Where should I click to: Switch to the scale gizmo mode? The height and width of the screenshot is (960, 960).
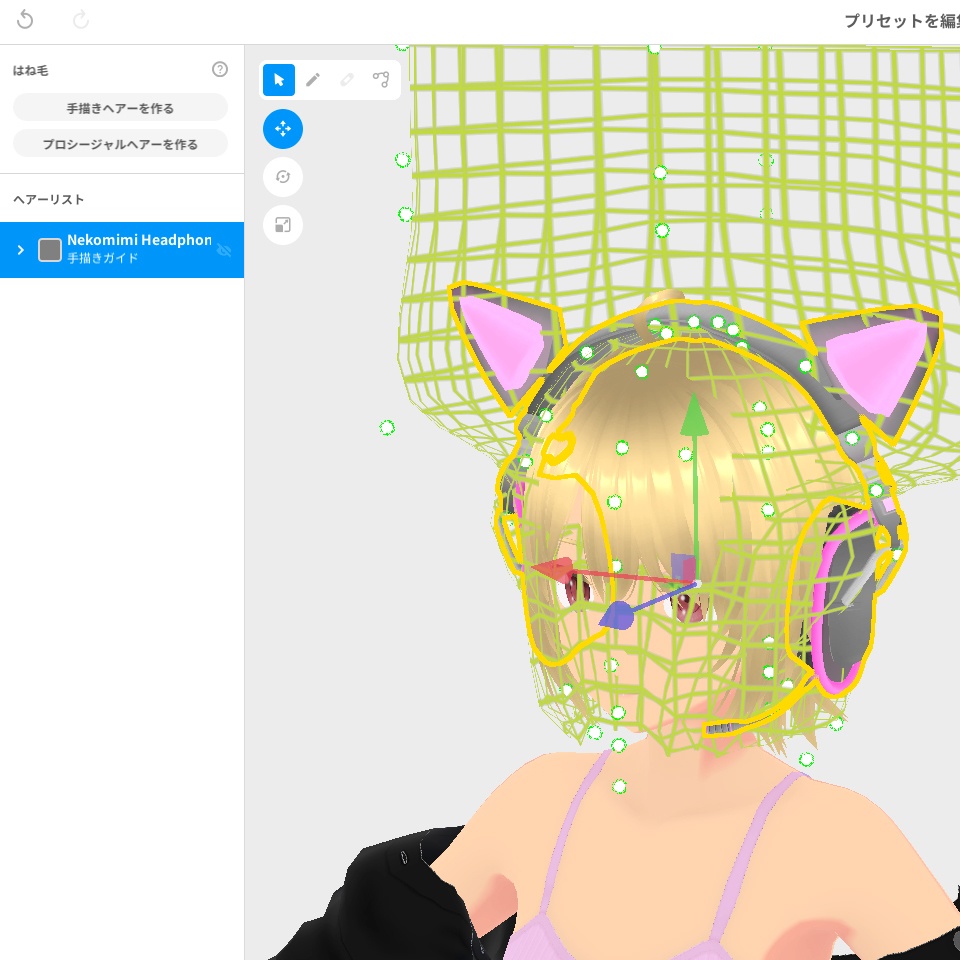coord(283,225)
